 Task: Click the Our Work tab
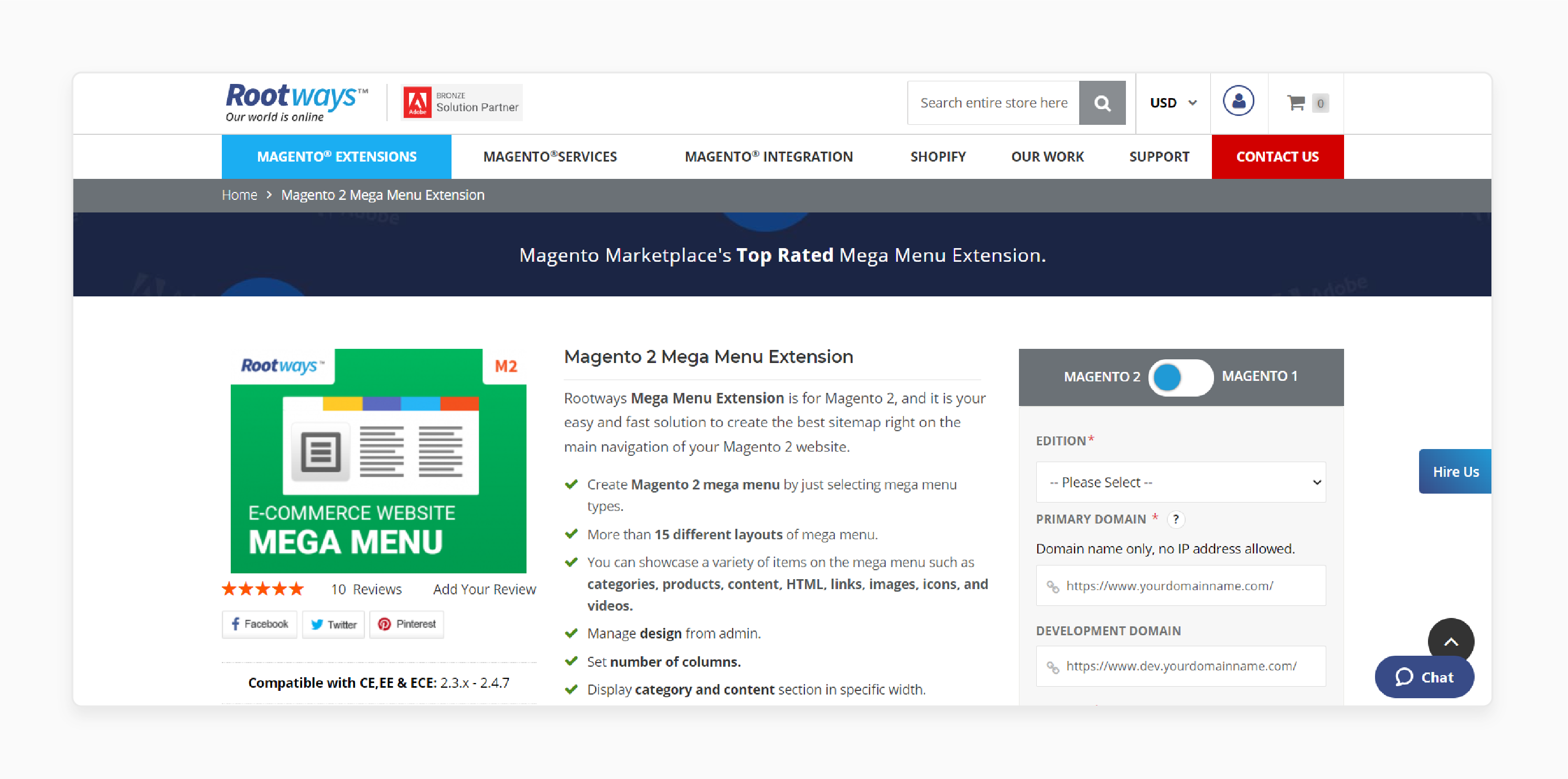tap(1046, 156)
